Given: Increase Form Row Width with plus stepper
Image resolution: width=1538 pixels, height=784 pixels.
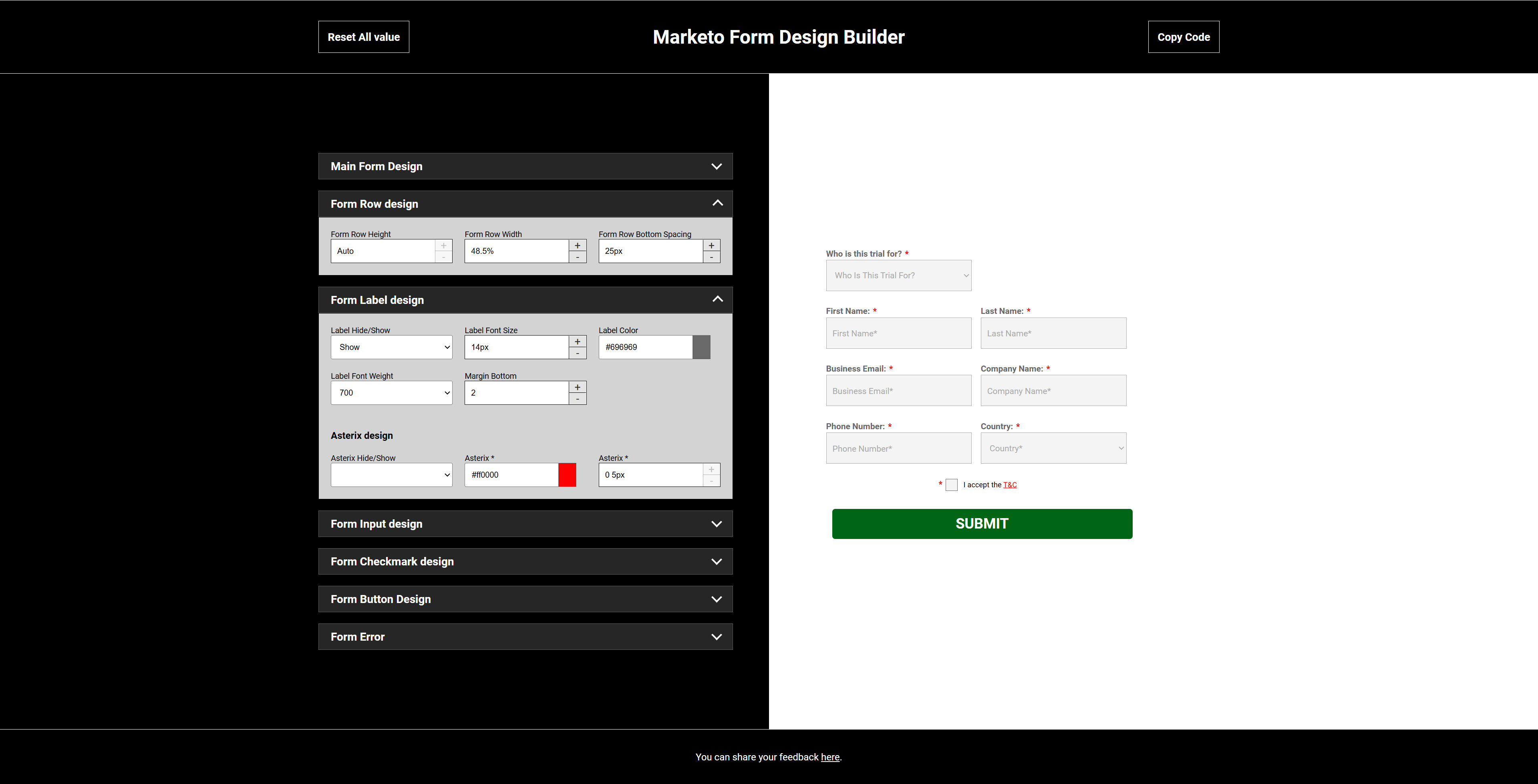Looking at the screenshot, I should tap(577, 245).
